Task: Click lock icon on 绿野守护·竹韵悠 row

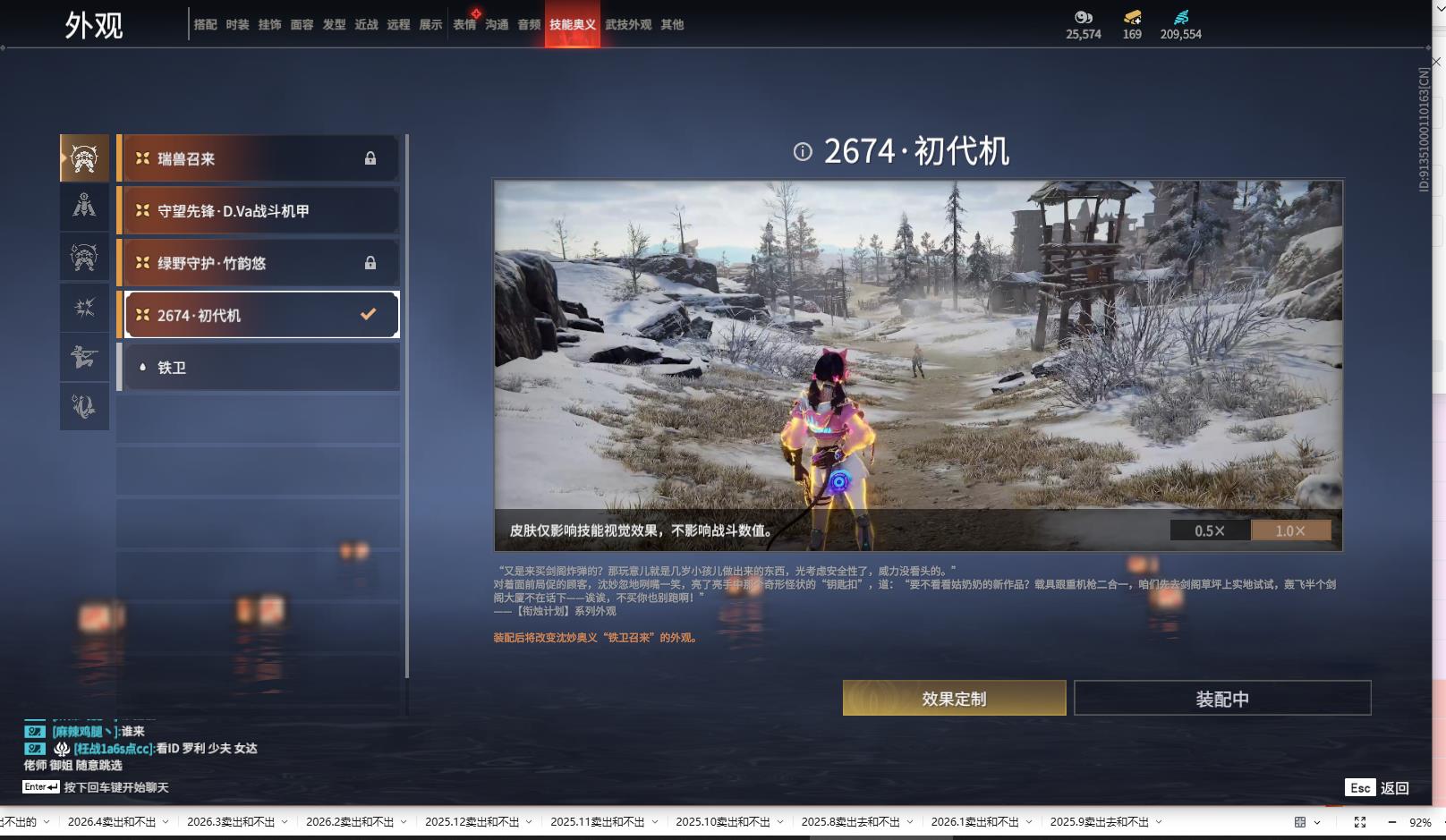Action: 370,263
